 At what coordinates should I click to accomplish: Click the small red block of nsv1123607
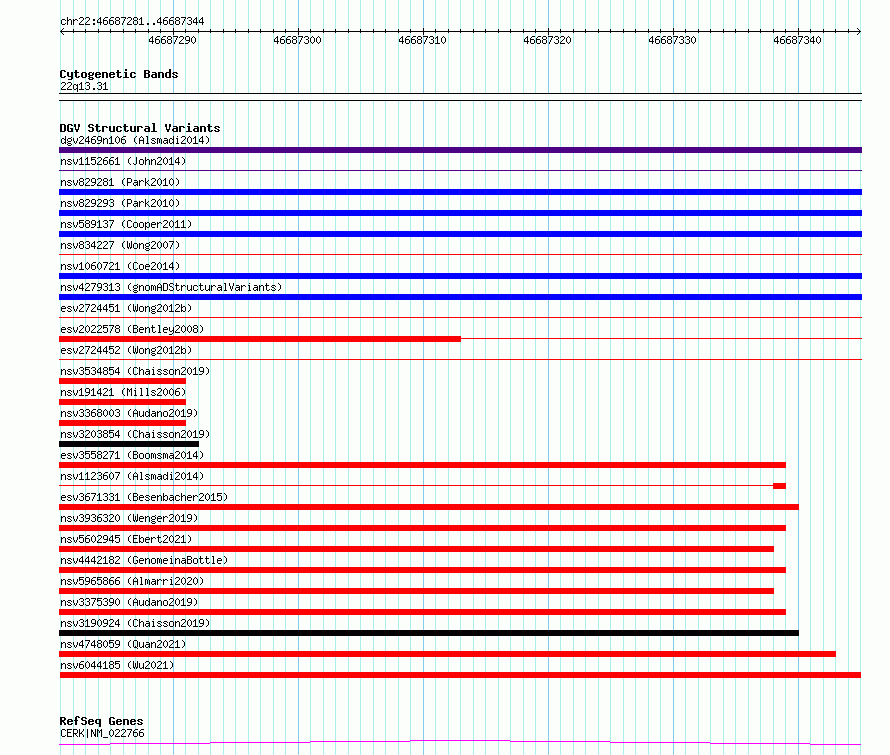click(x=779, y=486)
